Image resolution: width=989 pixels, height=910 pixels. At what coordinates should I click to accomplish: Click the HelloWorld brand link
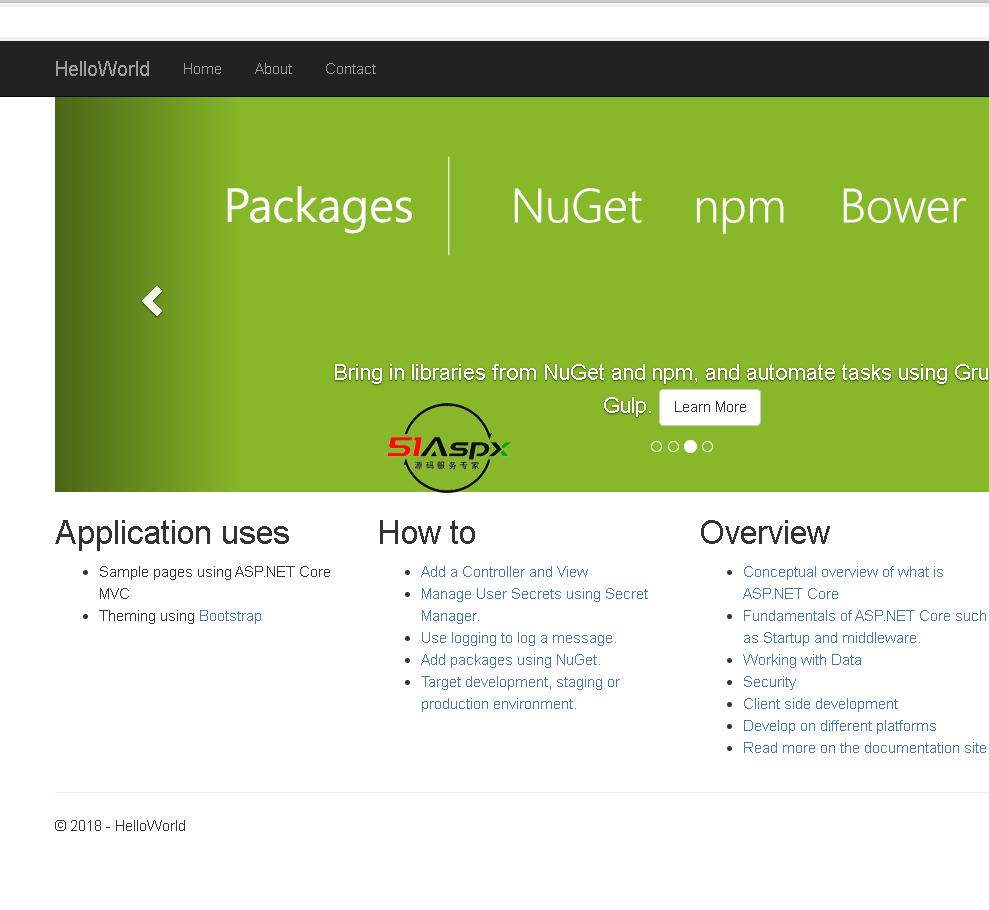tap(102, 69)
